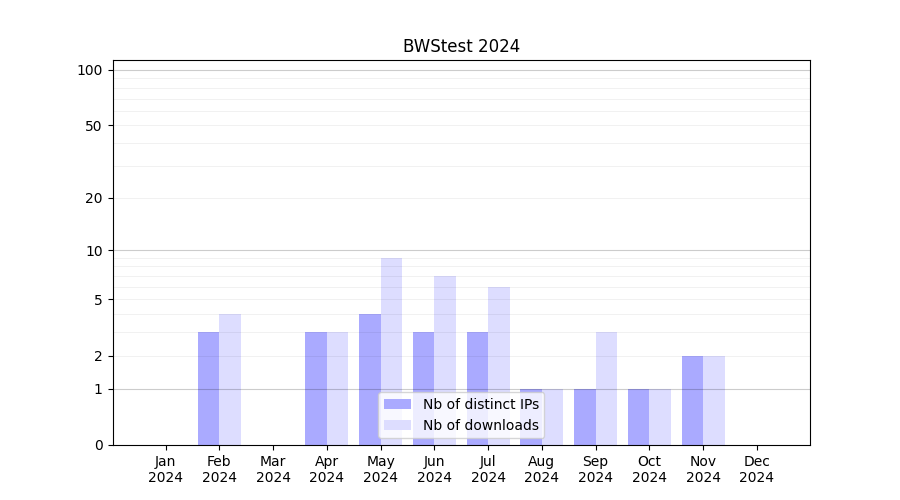Select the Feb 2024 distinct IPs bar
Viewport: 900px width, 500px height.
click(x=208, y=388)
